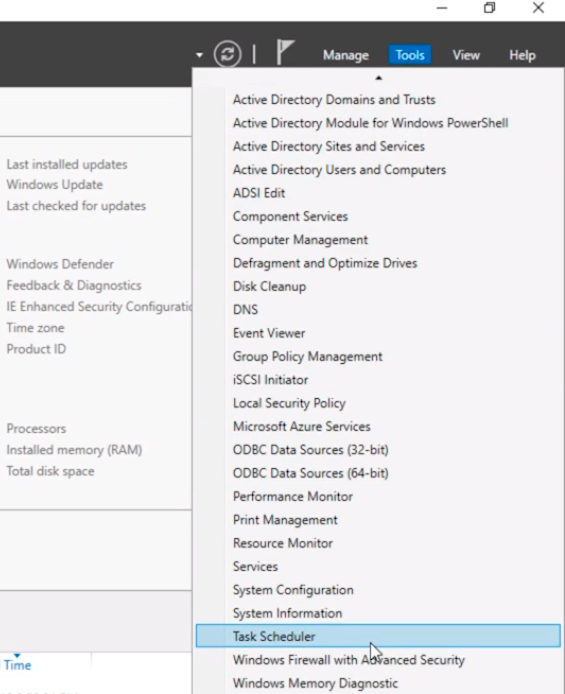This screenshot has width=565, height=694.
Task: Launch ADSI Edit
Action: coord(259,193)
